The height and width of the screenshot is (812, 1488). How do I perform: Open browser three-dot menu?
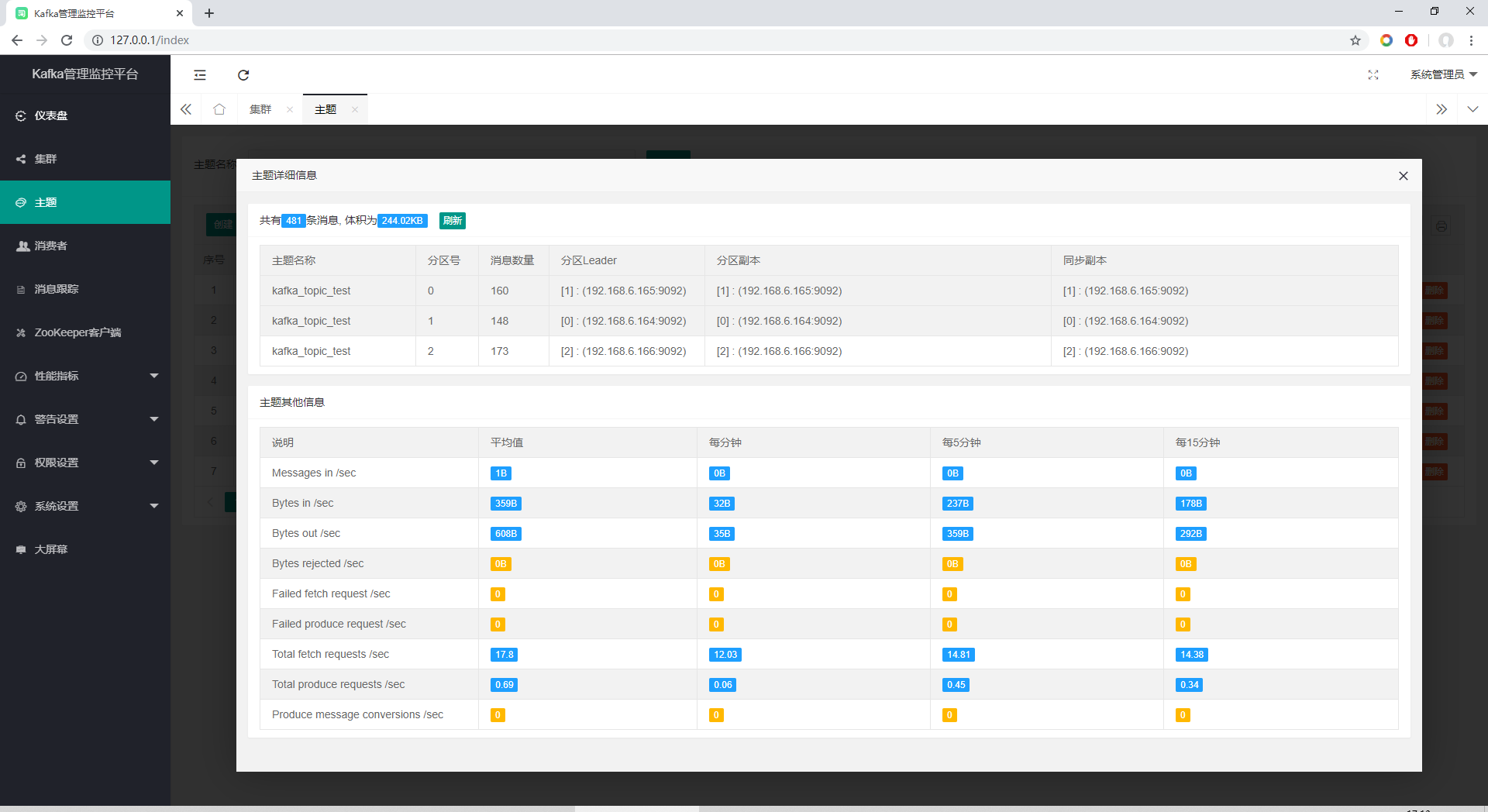coord(1471,40)
